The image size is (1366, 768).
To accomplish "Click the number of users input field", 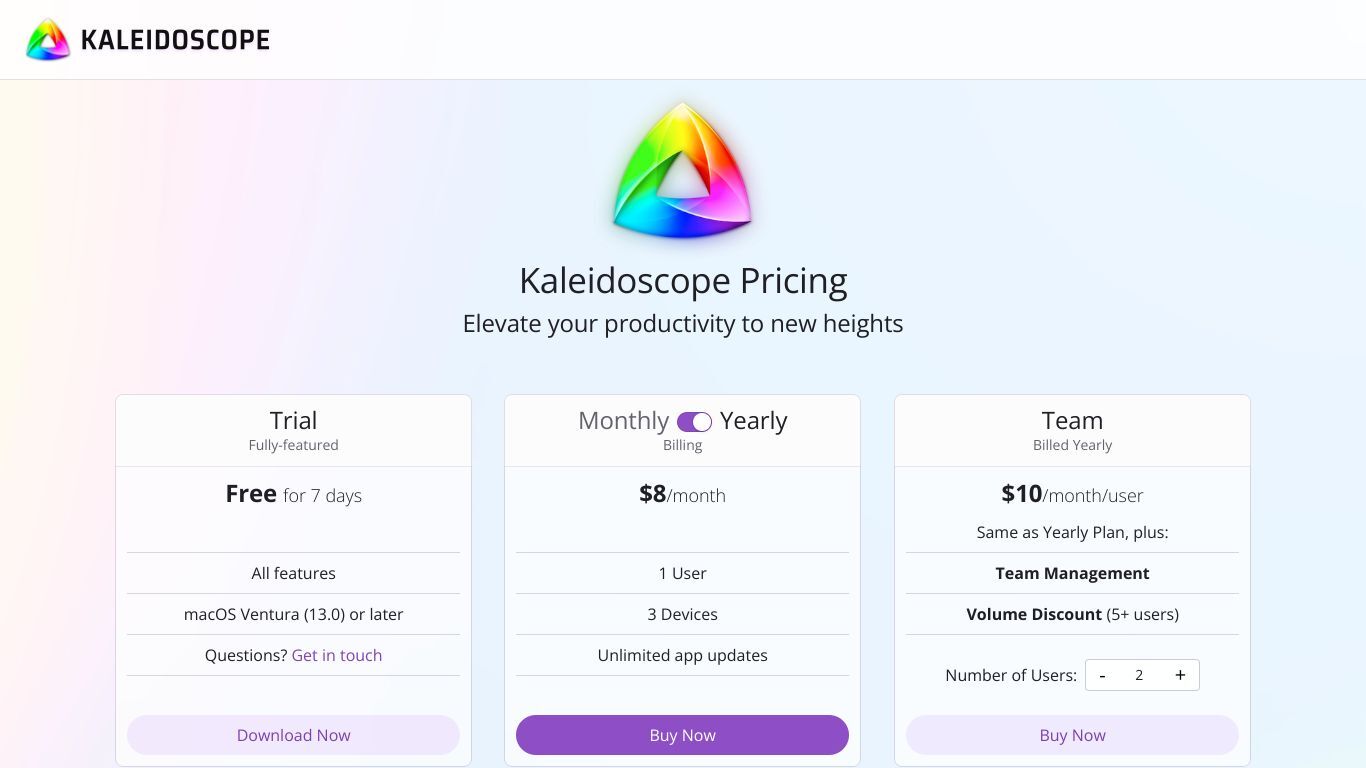I will pyautogui.click(x=1139, y=675).
